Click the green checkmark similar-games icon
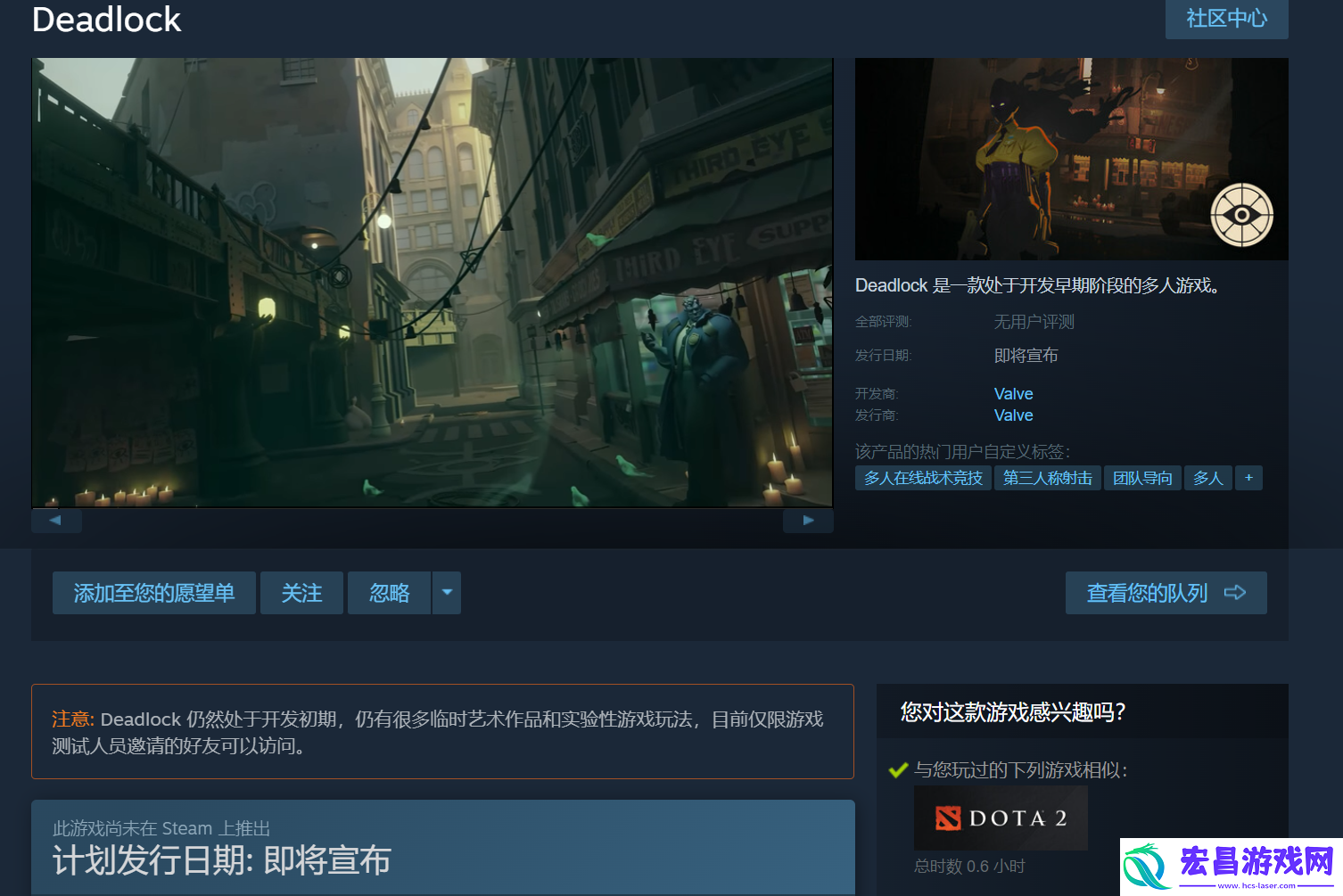The image size is (1343, 896). [x=898, y=770]
